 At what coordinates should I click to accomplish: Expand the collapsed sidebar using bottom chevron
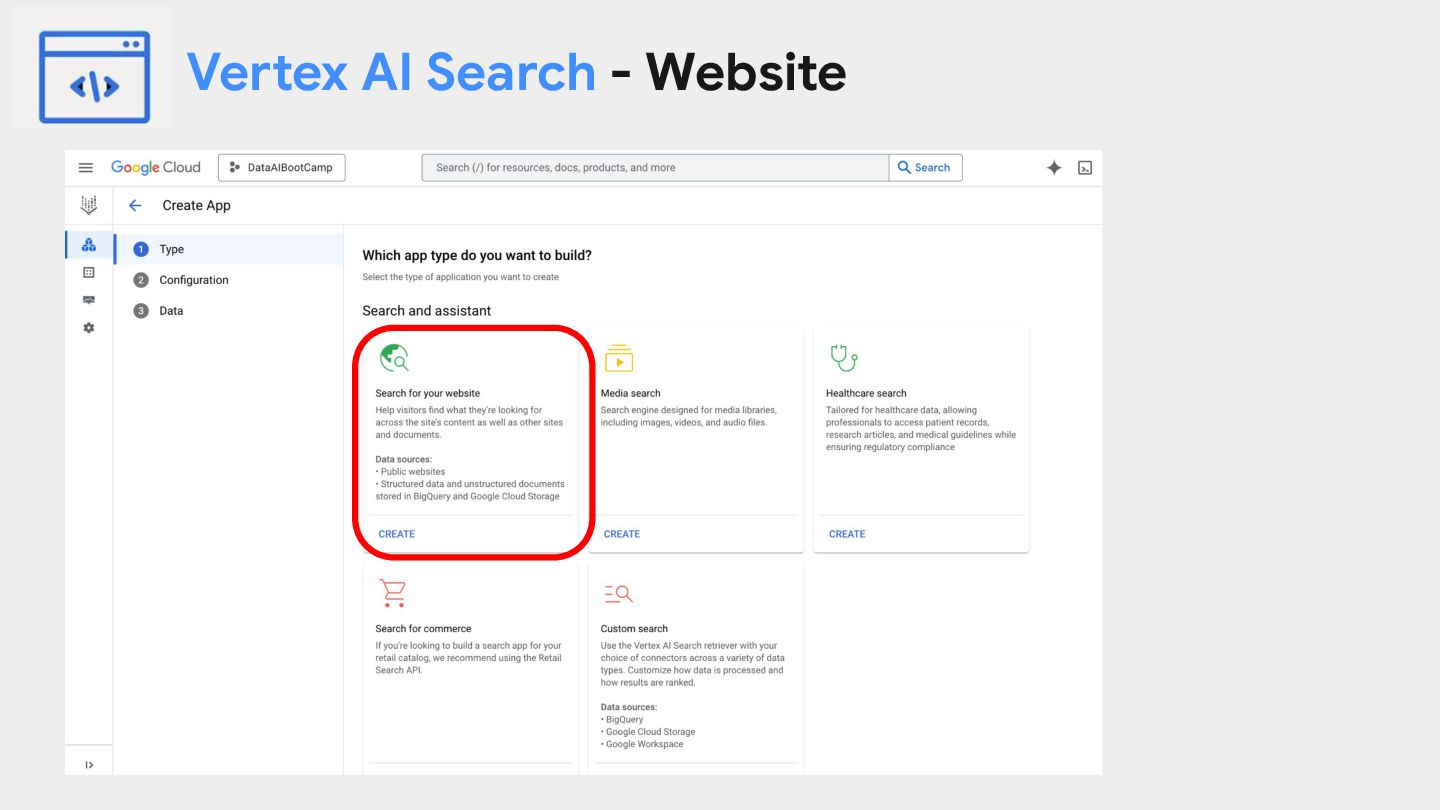[x=89, y=765]
